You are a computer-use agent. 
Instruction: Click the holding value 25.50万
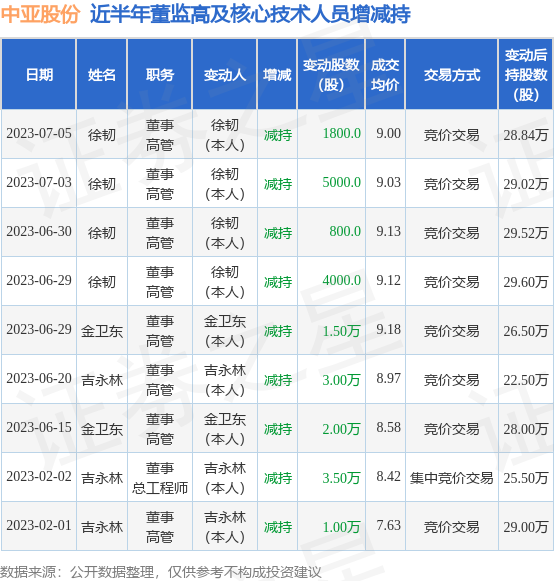(x=525, y=478)
